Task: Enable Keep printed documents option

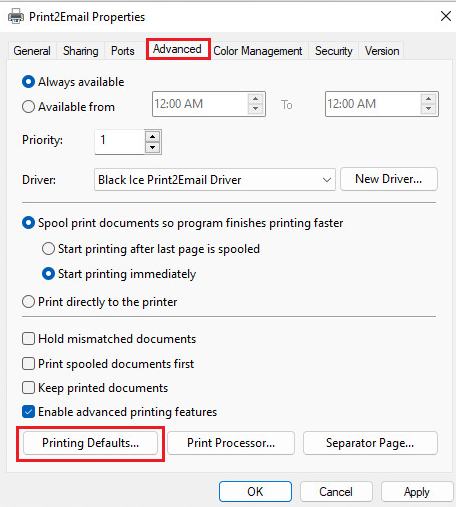Action: pyautogui.click(x=28, y=388)
